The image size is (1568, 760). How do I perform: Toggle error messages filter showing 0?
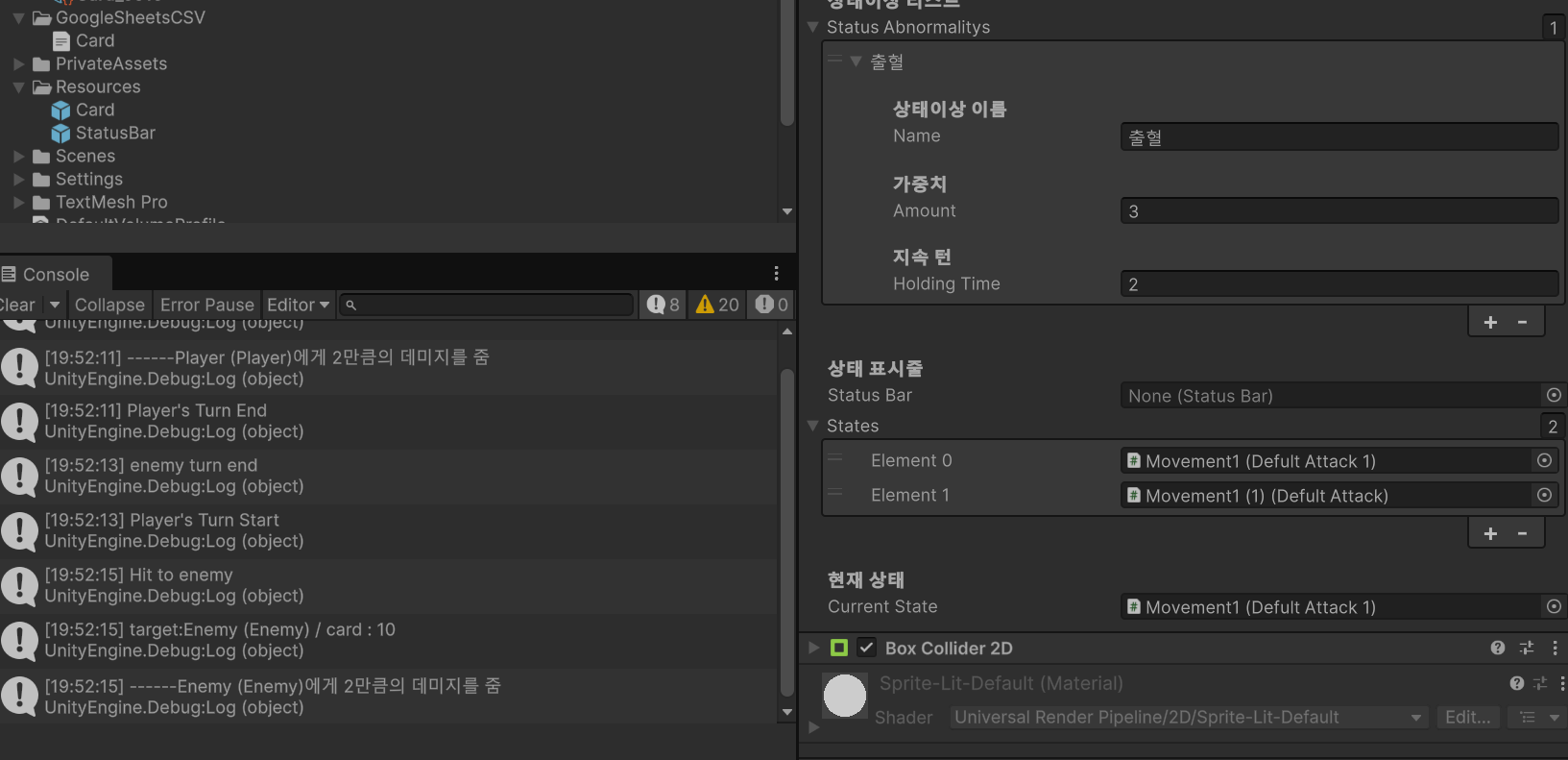[x=771, y=305]
